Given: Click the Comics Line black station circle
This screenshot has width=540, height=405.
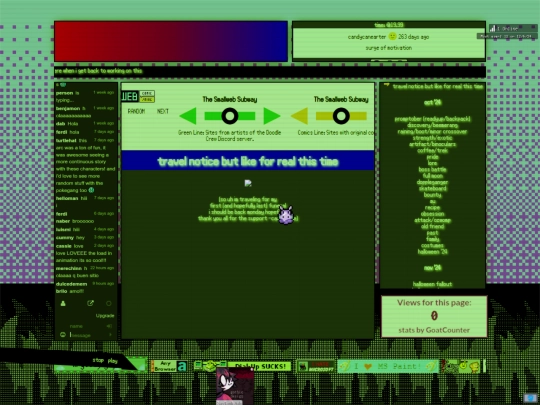Looking at the screenshot, I should coord(341,116).
